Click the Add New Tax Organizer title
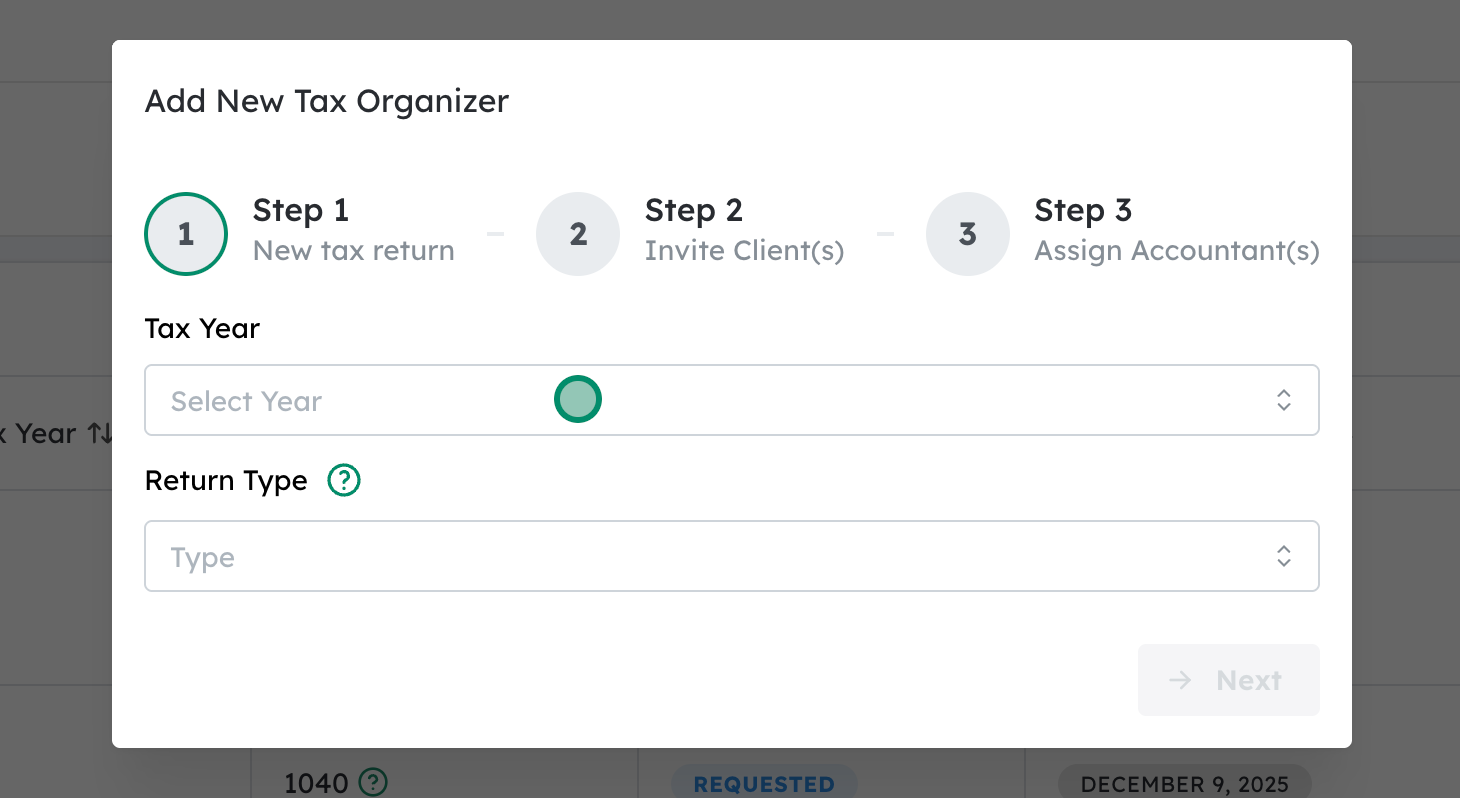Viewport: 1460px width, 798px height. (x=327, y=101)
